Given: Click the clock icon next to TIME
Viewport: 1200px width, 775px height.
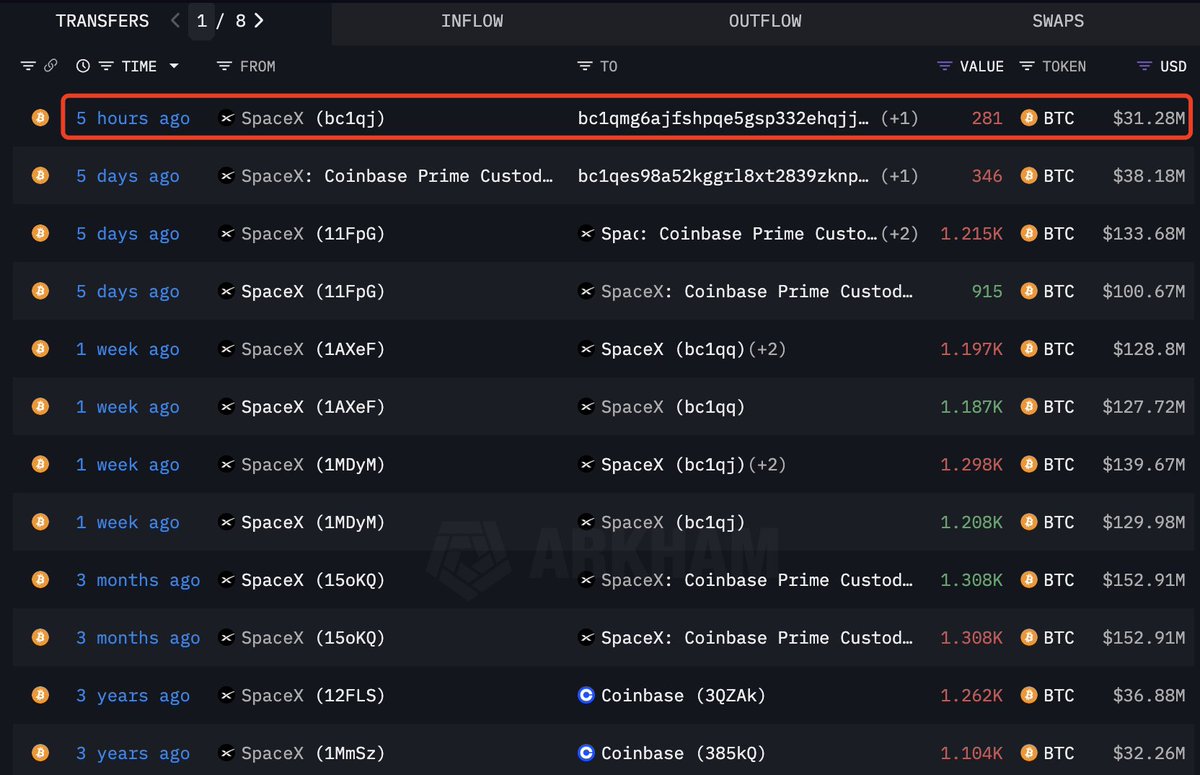Looking at the screenshot, I should pos(81,65).
